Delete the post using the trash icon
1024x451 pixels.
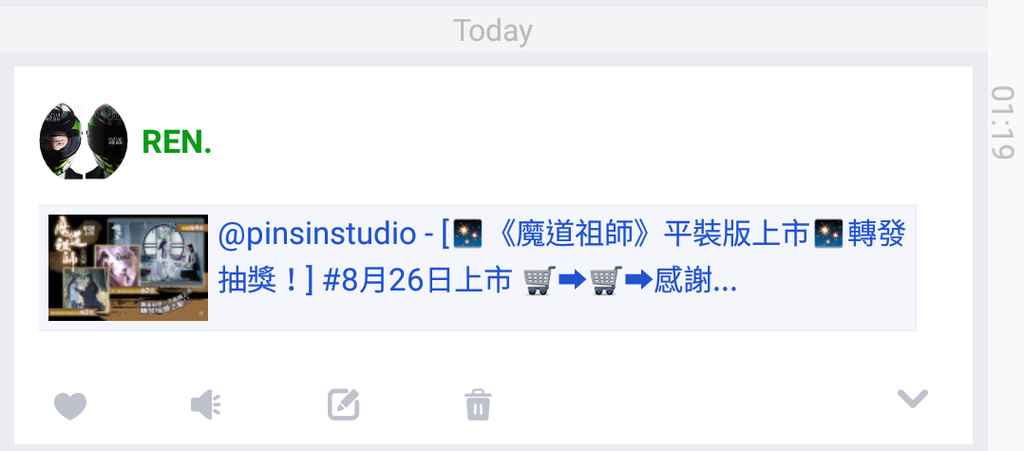click(x=478, y=405)
